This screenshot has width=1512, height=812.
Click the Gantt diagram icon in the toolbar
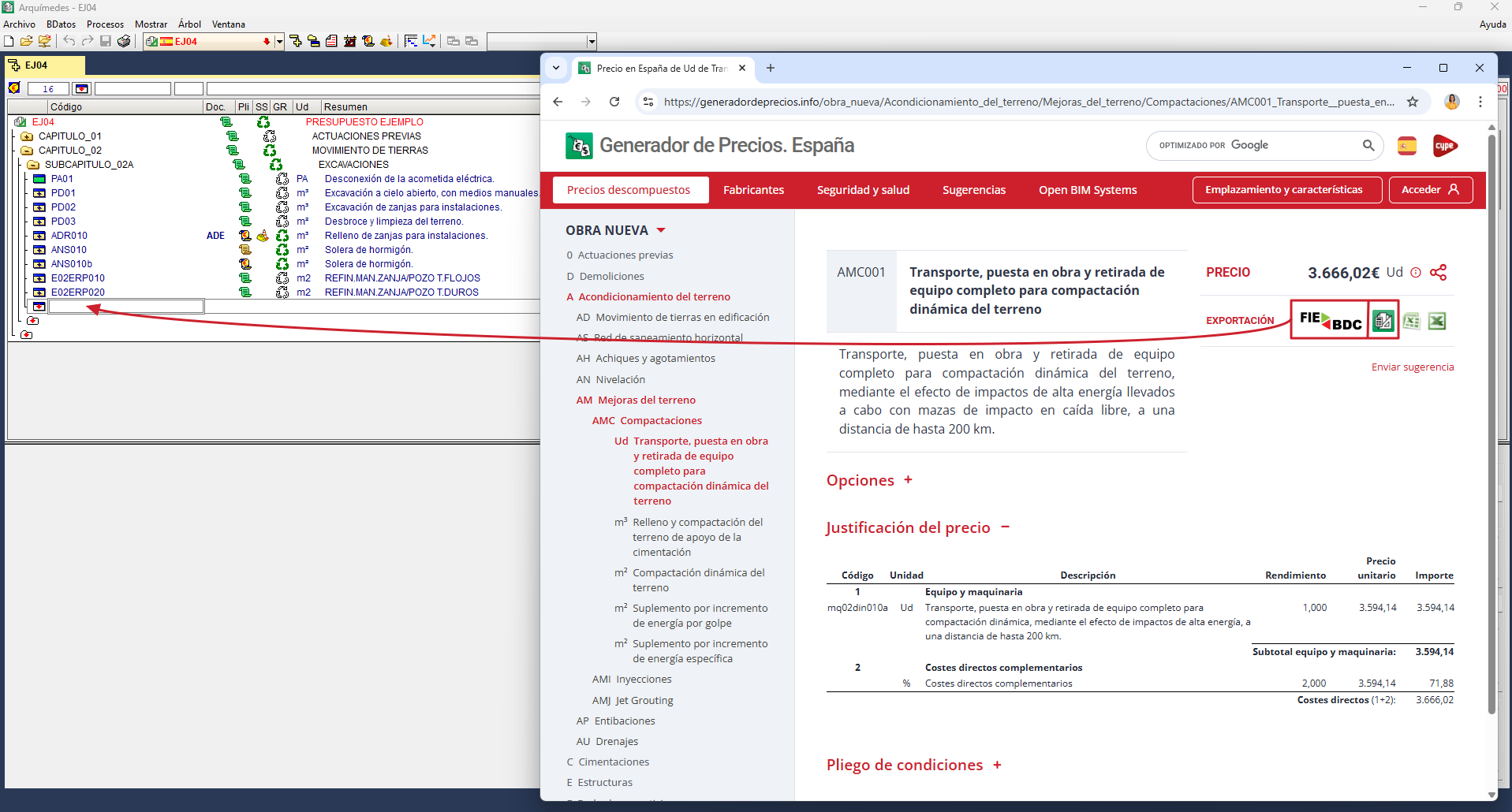[410, 41]
